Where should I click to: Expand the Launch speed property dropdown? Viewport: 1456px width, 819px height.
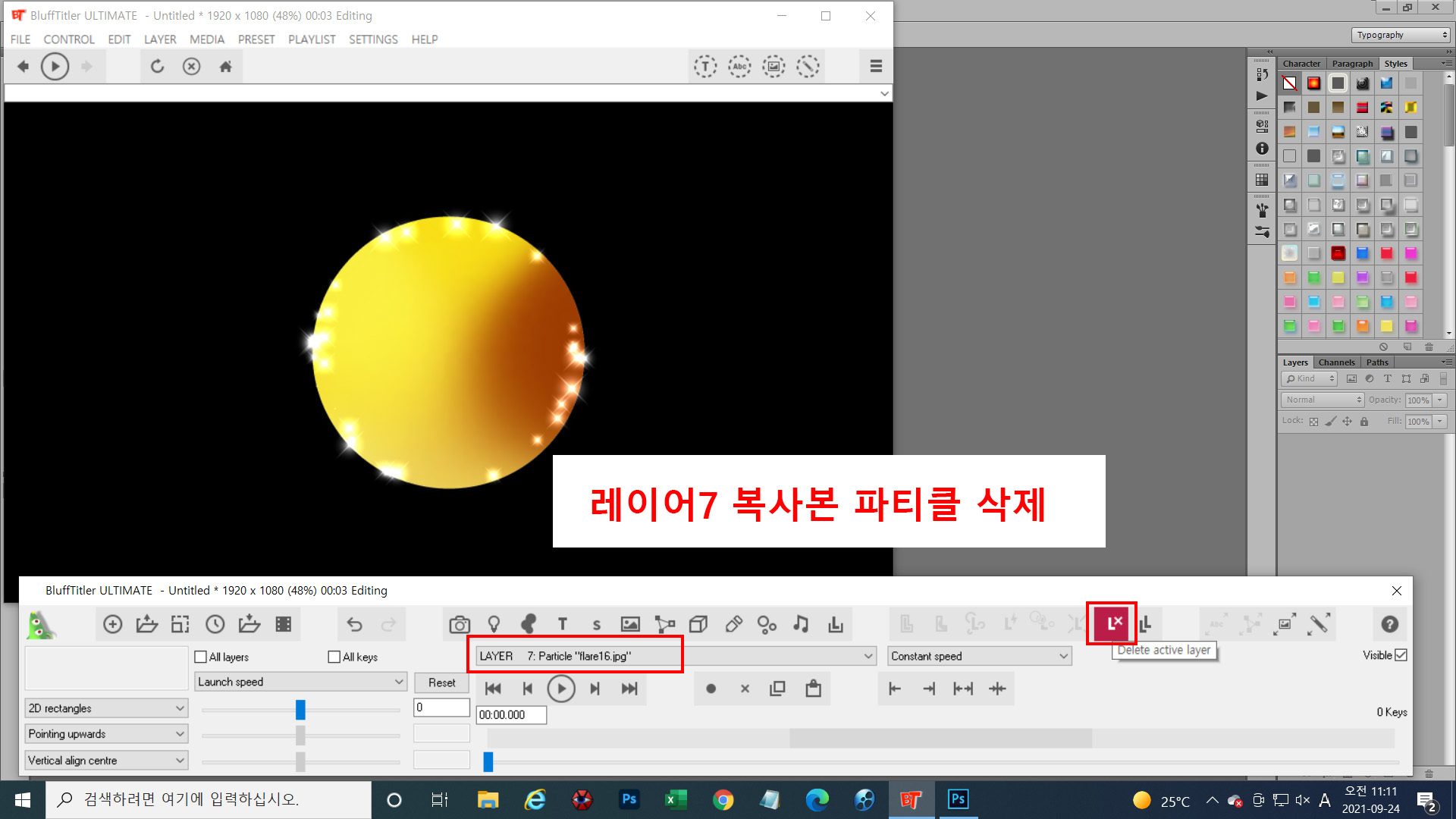pyautogui.click(x=398, y=682)
